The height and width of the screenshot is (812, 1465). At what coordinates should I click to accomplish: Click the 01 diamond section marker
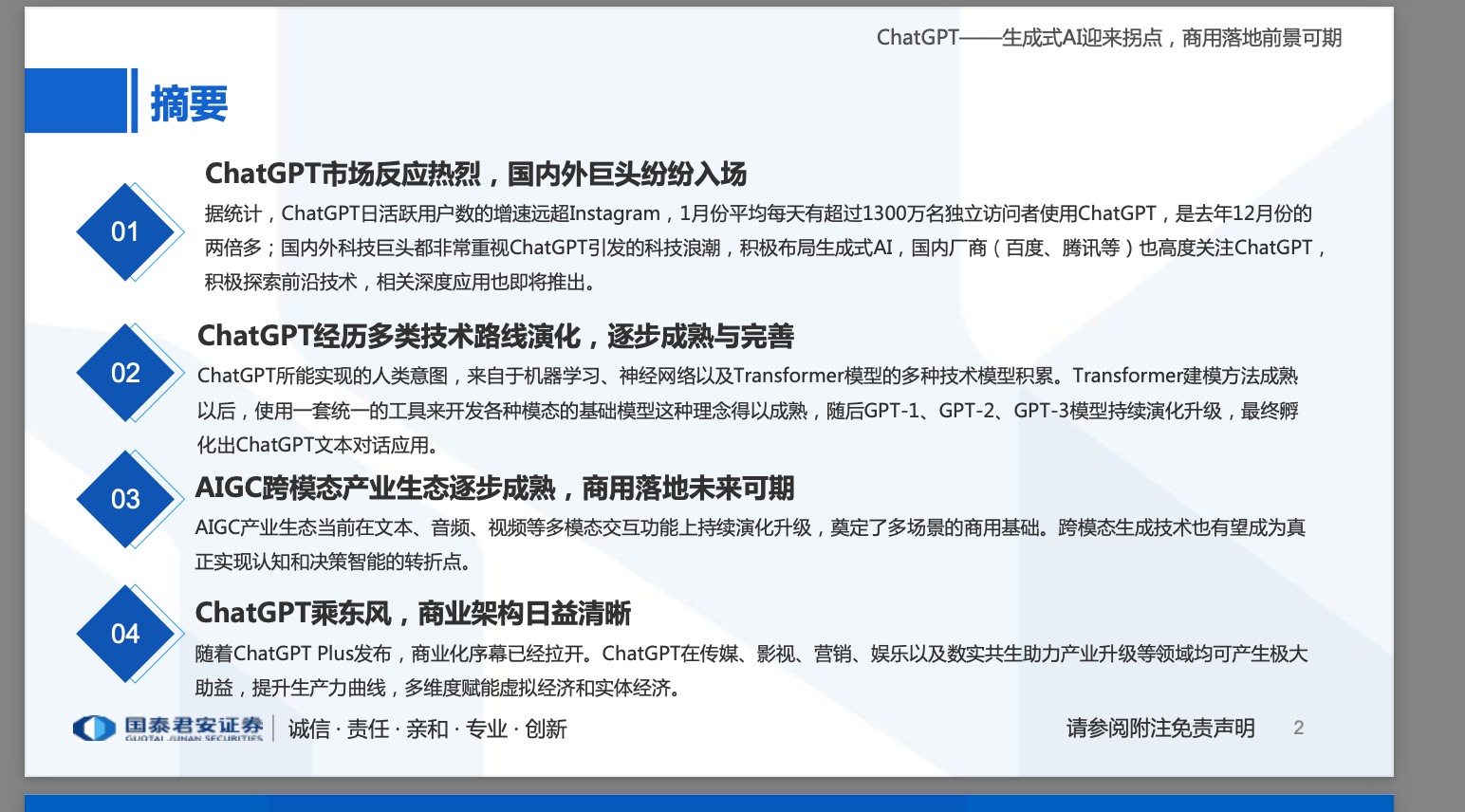tap(126, 231)
